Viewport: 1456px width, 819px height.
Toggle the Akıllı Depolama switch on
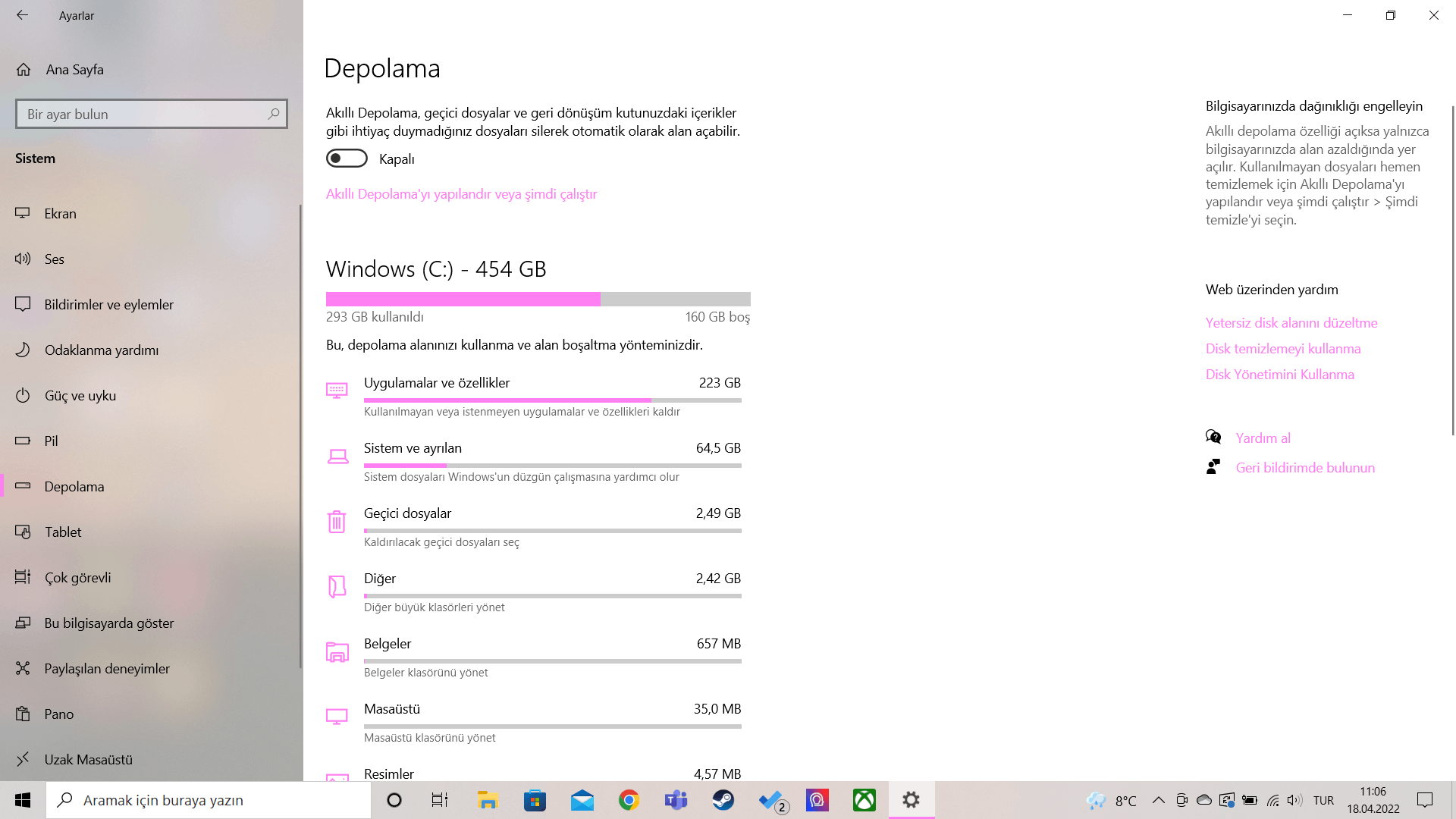(347, 158)
